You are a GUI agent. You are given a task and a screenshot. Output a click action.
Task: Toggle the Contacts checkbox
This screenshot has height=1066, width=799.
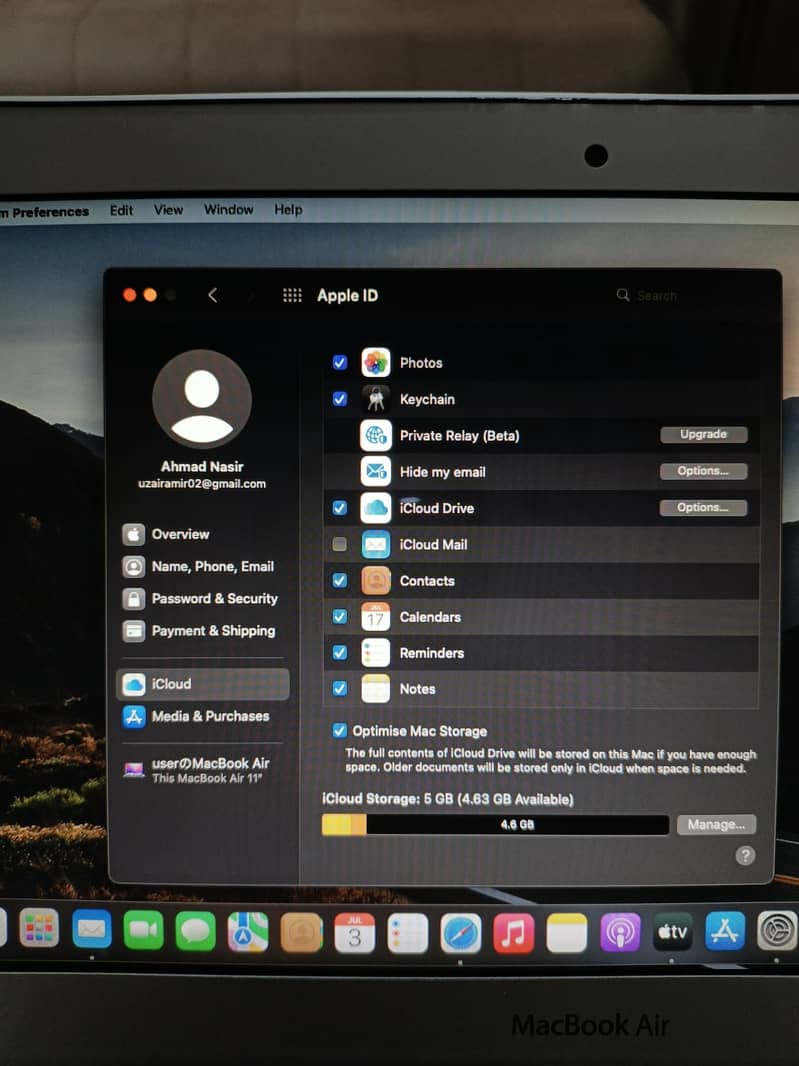coord(340,580)
